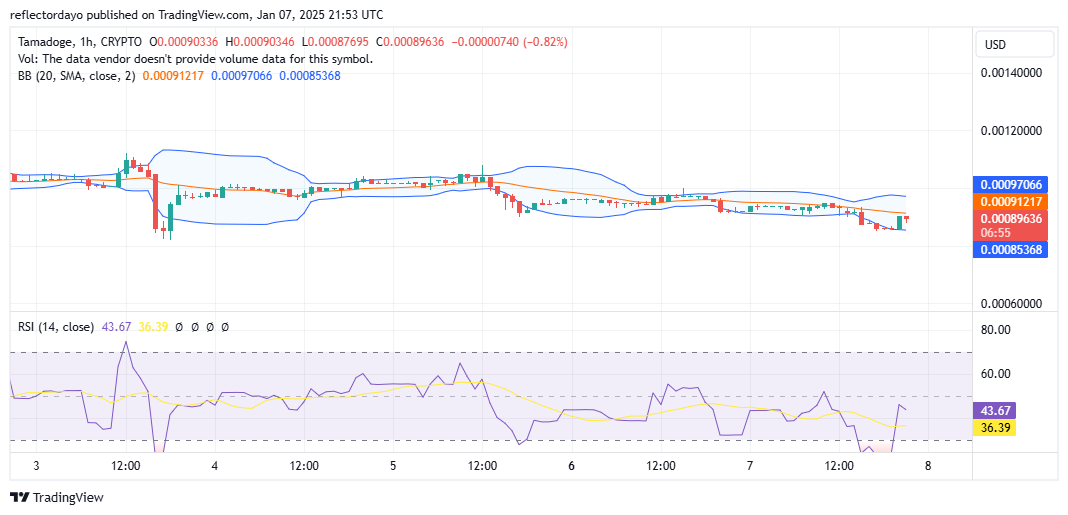Image resolution: width=1068 pixels, height=515 pixels.
Task: Click the 0.00120000 price axis label
Action: tap(1009, 130)
